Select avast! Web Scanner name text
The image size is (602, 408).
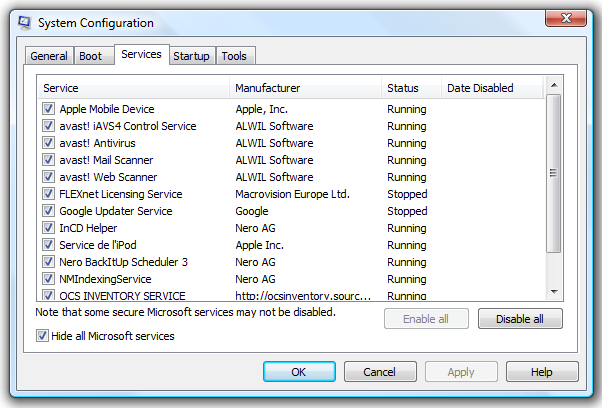[x=108, y=177]
